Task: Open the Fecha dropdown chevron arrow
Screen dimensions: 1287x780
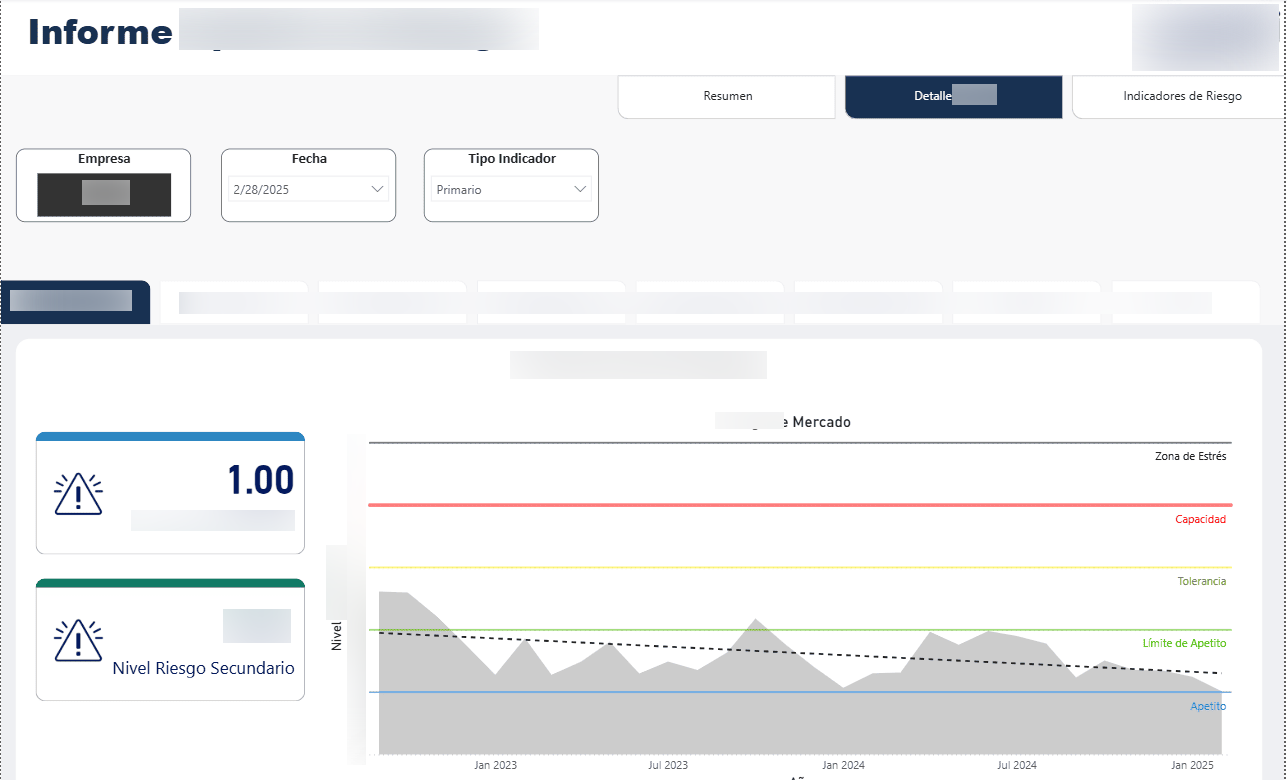Action: coord(377,189)
